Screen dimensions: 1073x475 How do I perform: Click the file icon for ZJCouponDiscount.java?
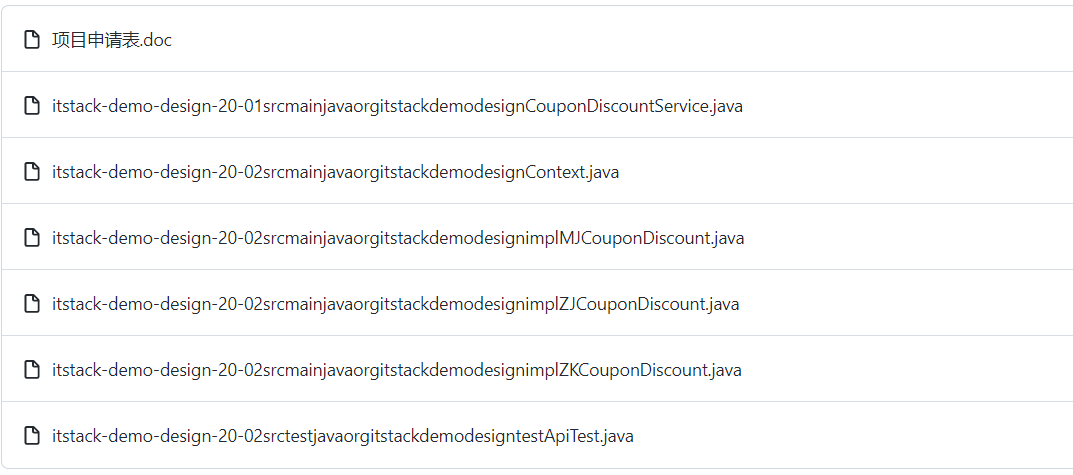[32, 304]
